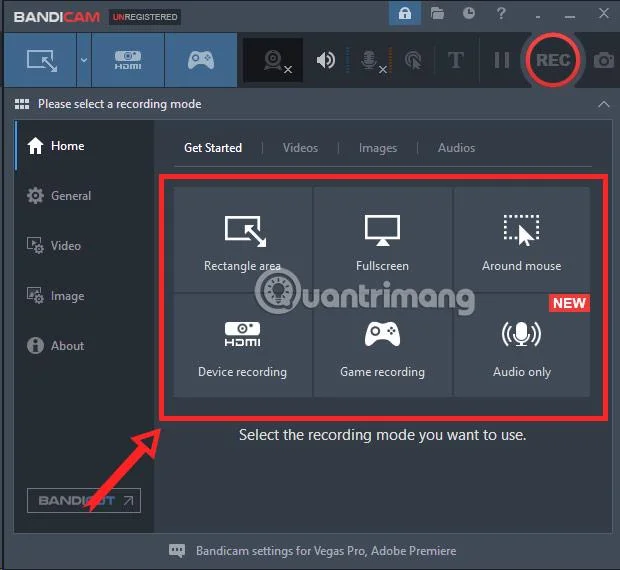Click the microphone volume level meter

pyautogui.click(x=390, y=60)
